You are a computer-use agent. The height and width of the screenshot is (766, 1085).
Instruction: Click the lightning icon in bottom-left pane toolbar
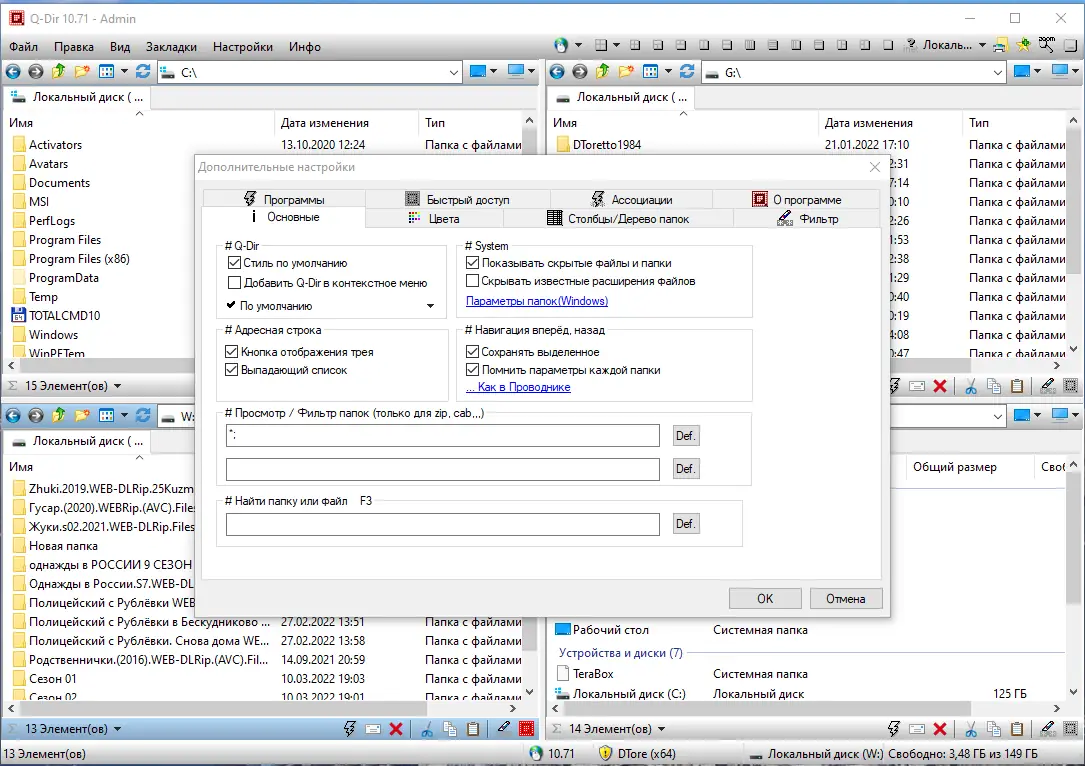(350, 729)
